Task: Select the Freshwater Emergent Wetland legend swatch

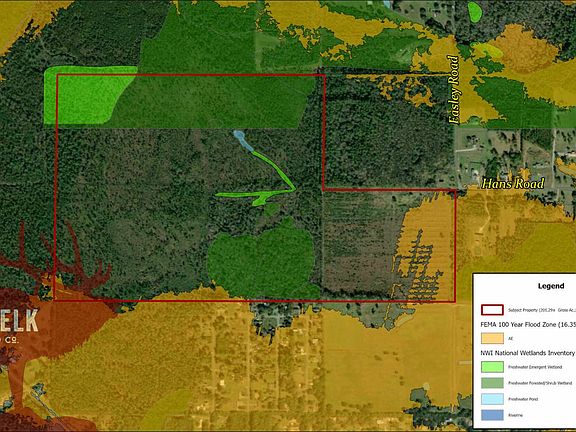Action: (492, 367)
